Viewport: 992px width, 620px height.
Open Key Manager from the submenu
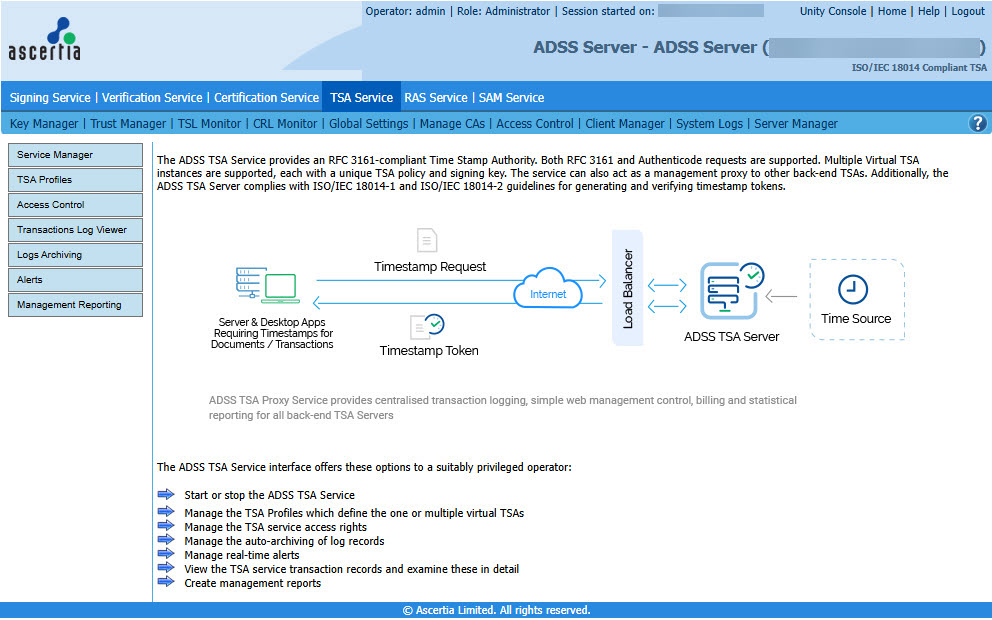(44, 124)
